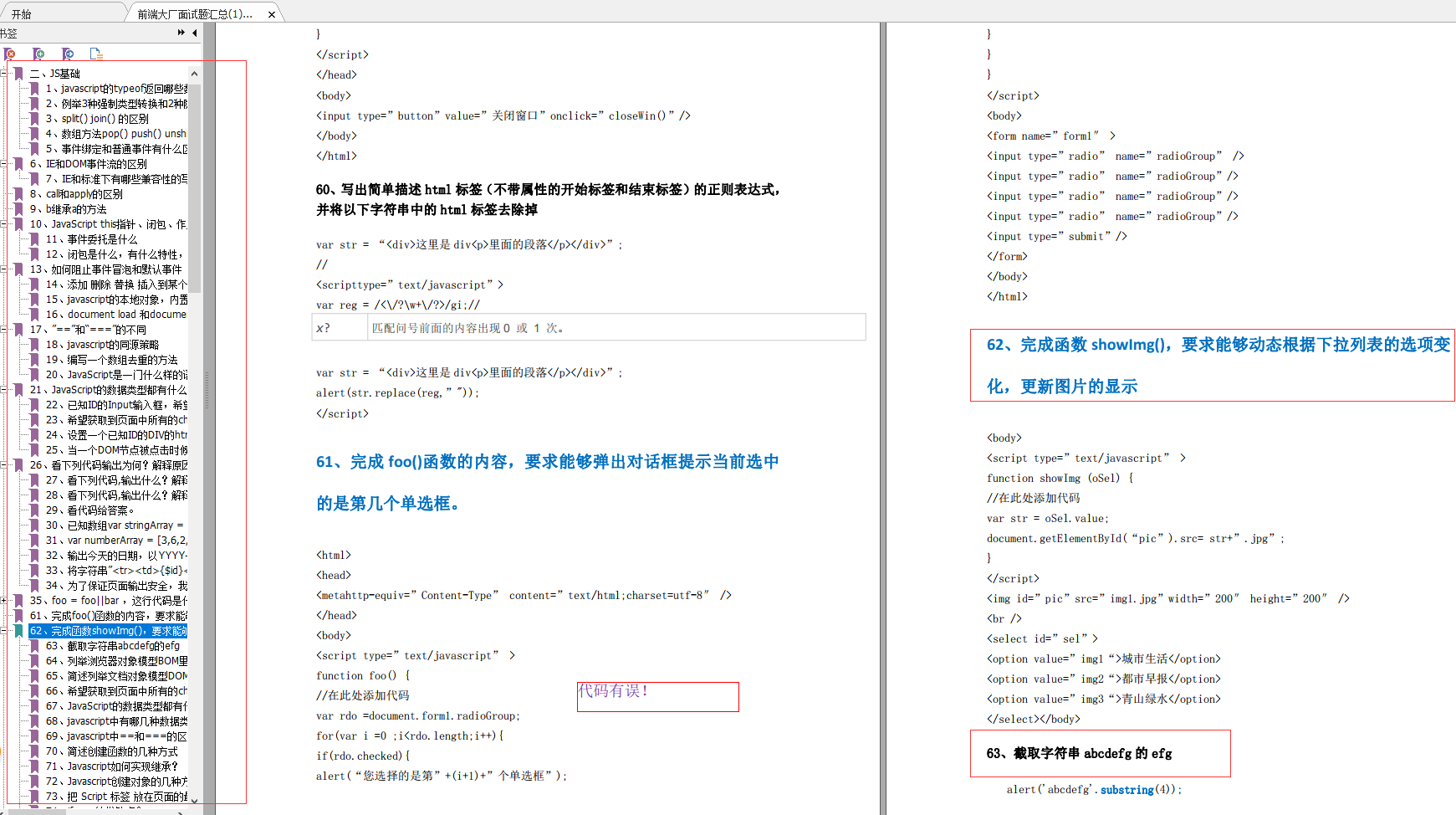This screenshot has width=1456, height=815.
Task: Click the bookmark icon beside 19、编写一个数组去重的方法
Action: [34, 360]
